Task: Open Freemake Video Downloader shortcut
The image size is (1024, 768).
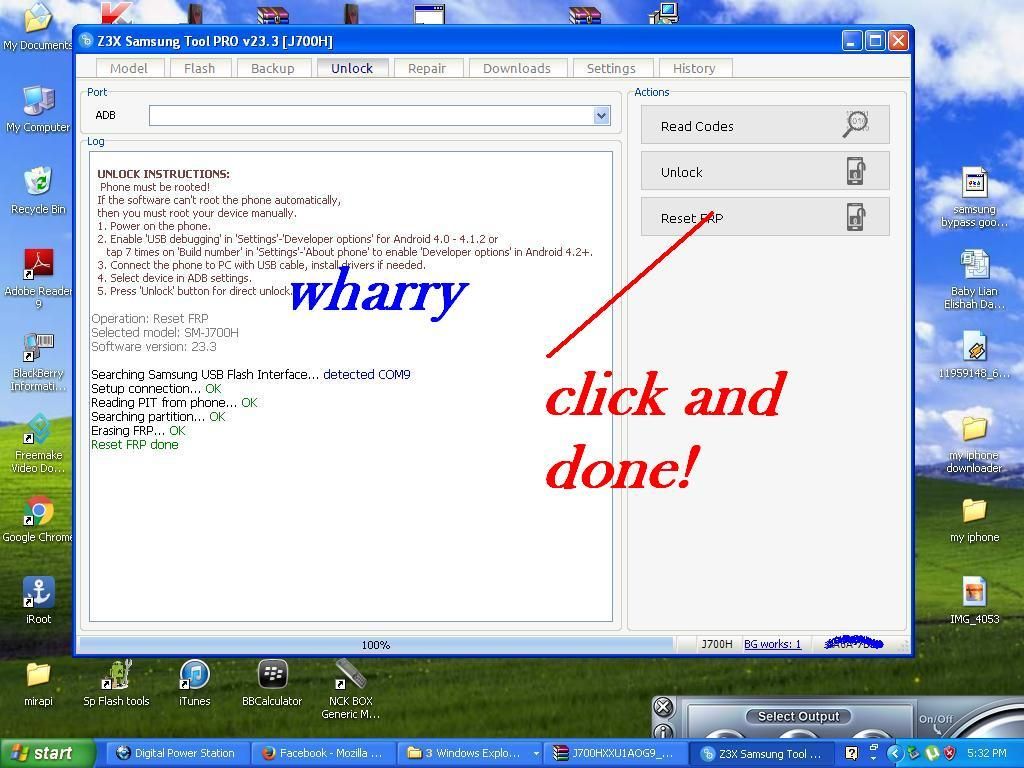Action: click(38, 429)
